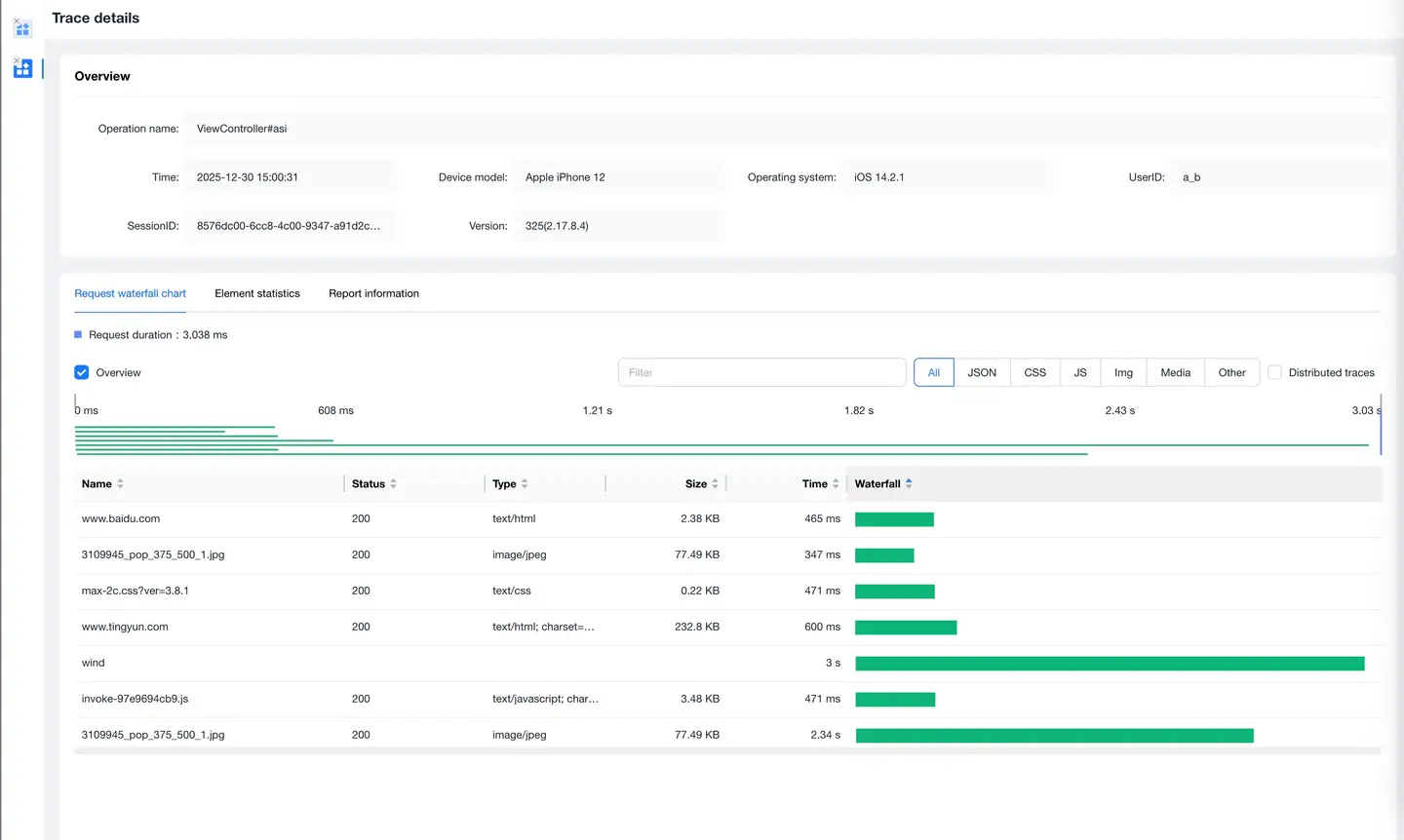Click the light blue sidebar app icon

coord(22,28)
